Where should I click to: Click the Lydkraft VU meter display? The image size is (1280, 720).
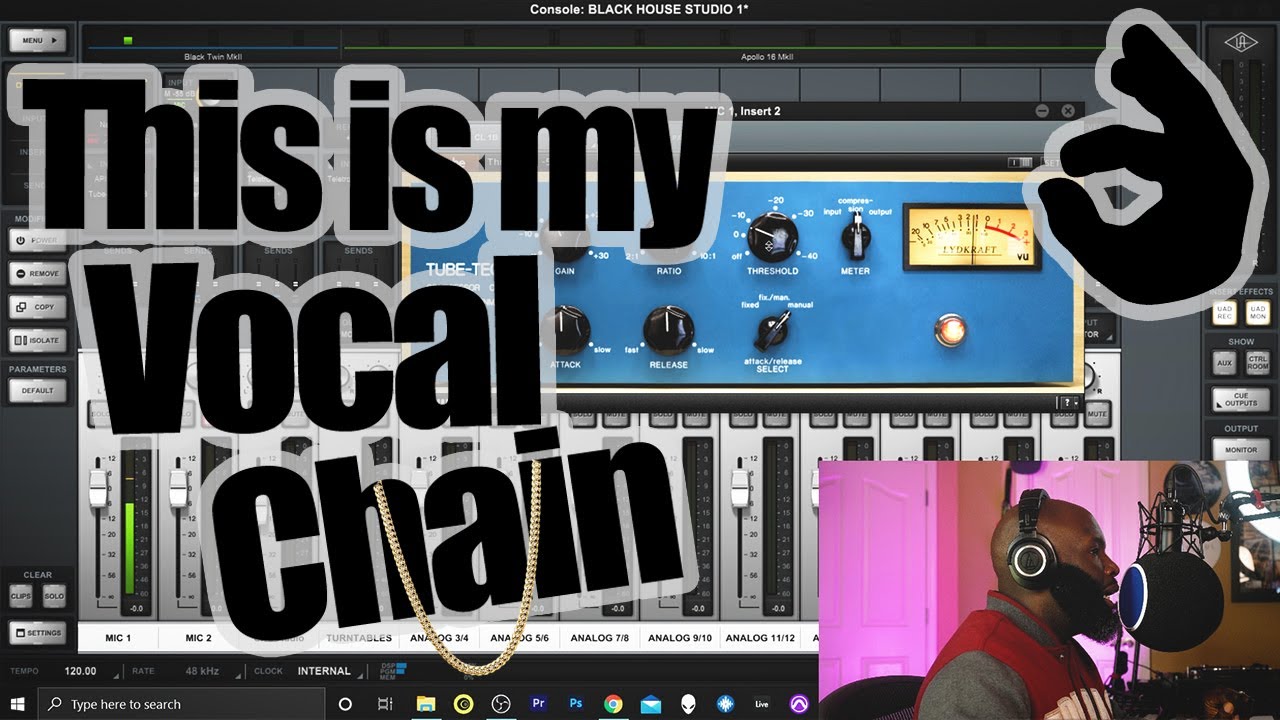coord(970,236)
